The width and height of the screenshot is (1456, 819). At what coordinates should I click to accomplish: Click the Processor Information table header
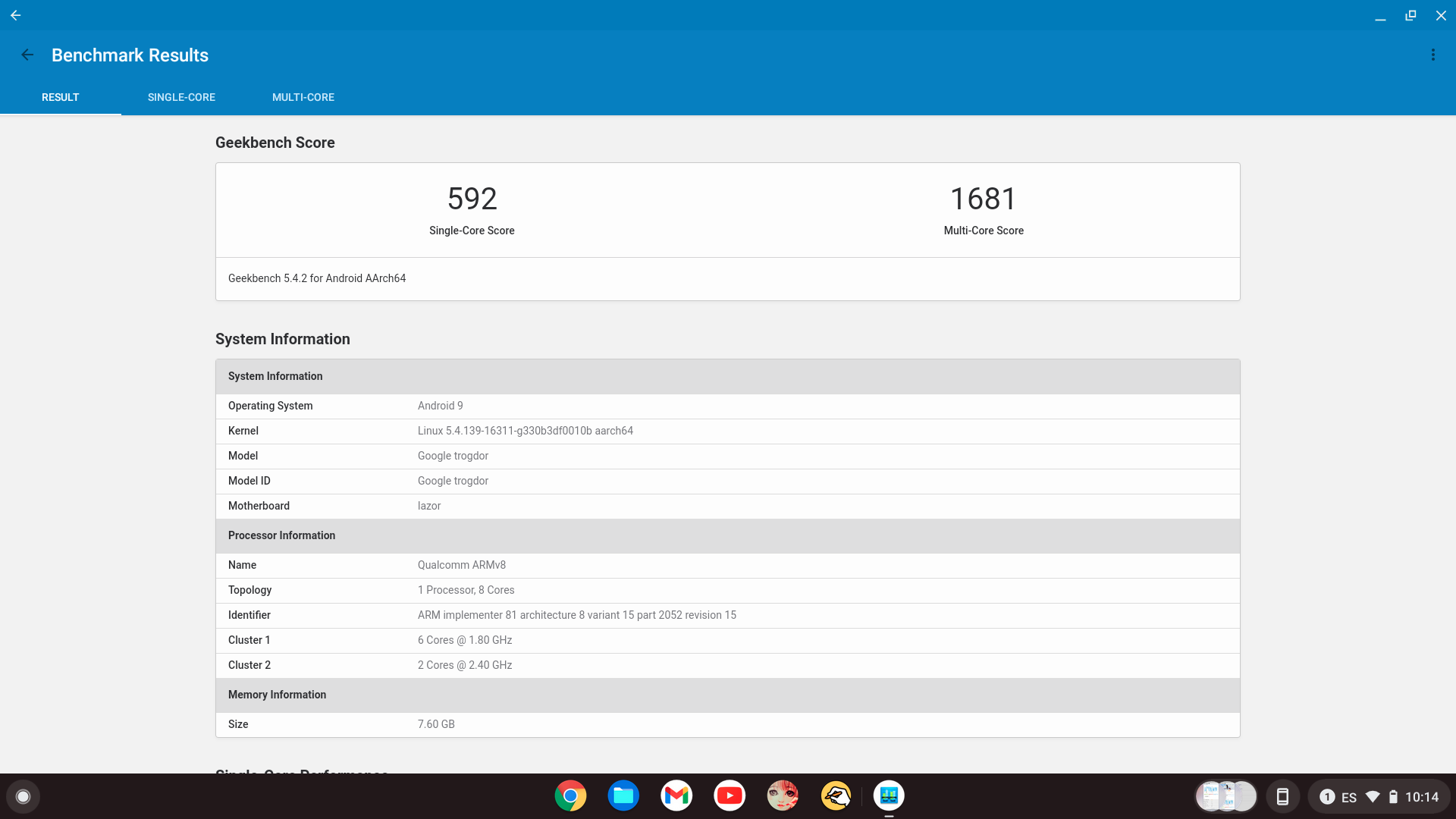click(728, 535)
